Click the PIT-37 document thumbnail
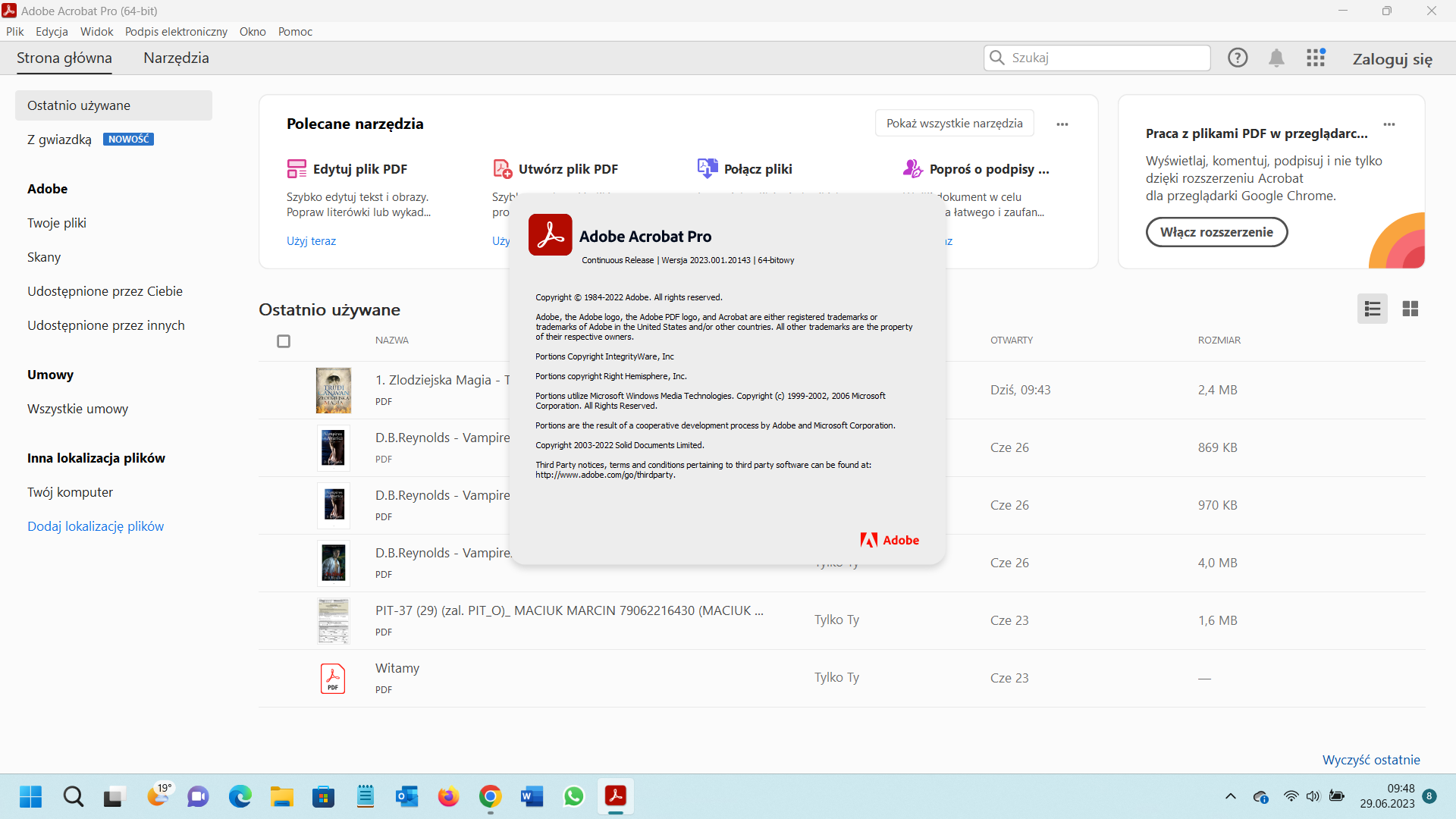This screenshot has height=819, width=1456. [x=333, y=620]
